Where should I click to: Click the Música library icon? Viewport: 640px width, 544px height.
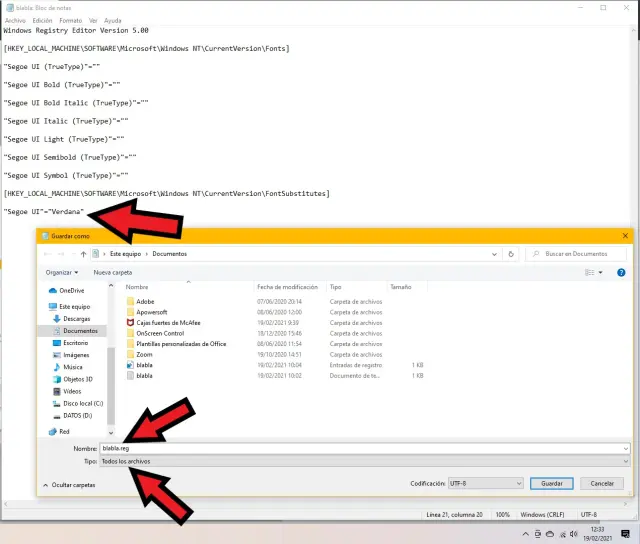55,367
